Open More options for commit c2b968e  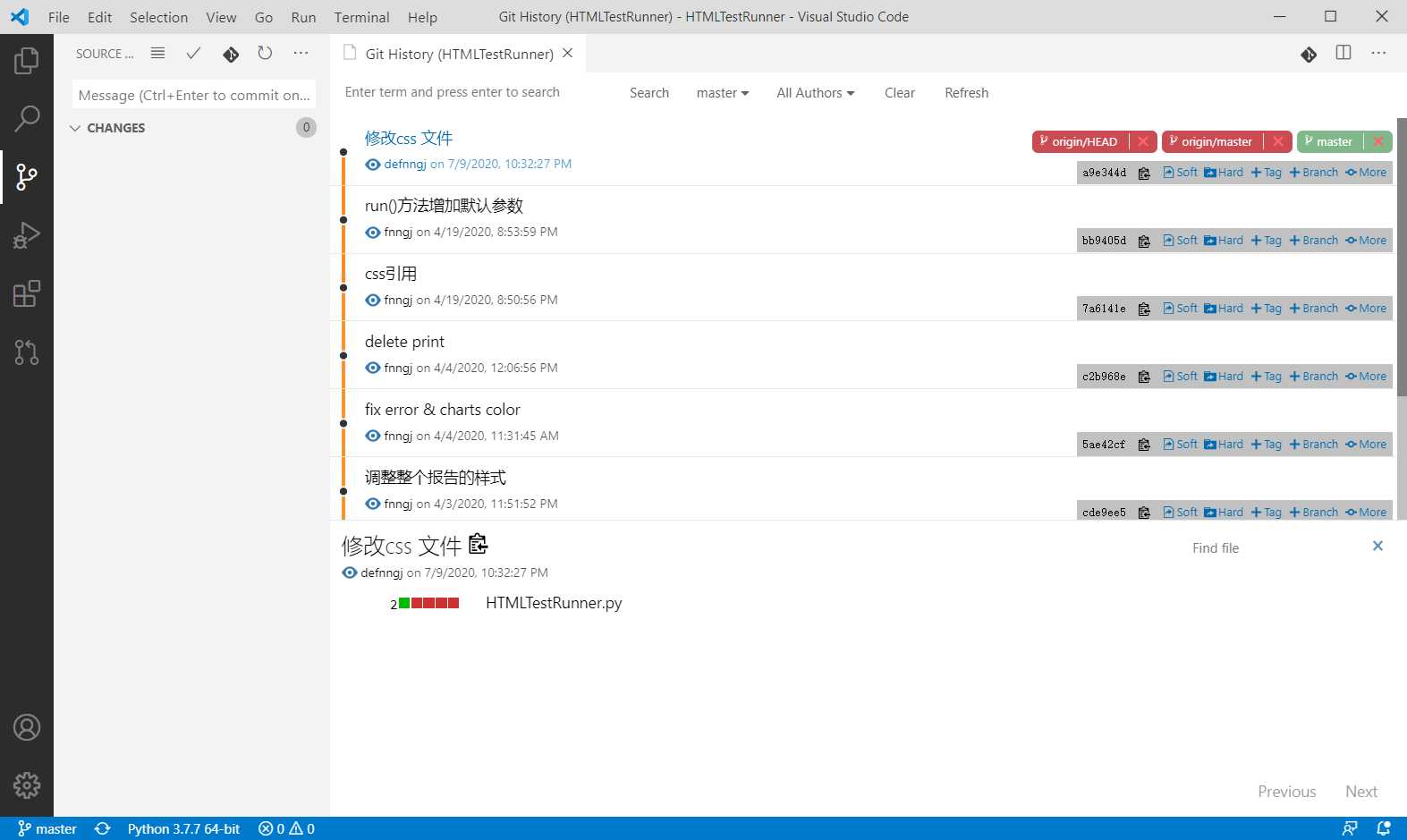(x=1366, y=377)
